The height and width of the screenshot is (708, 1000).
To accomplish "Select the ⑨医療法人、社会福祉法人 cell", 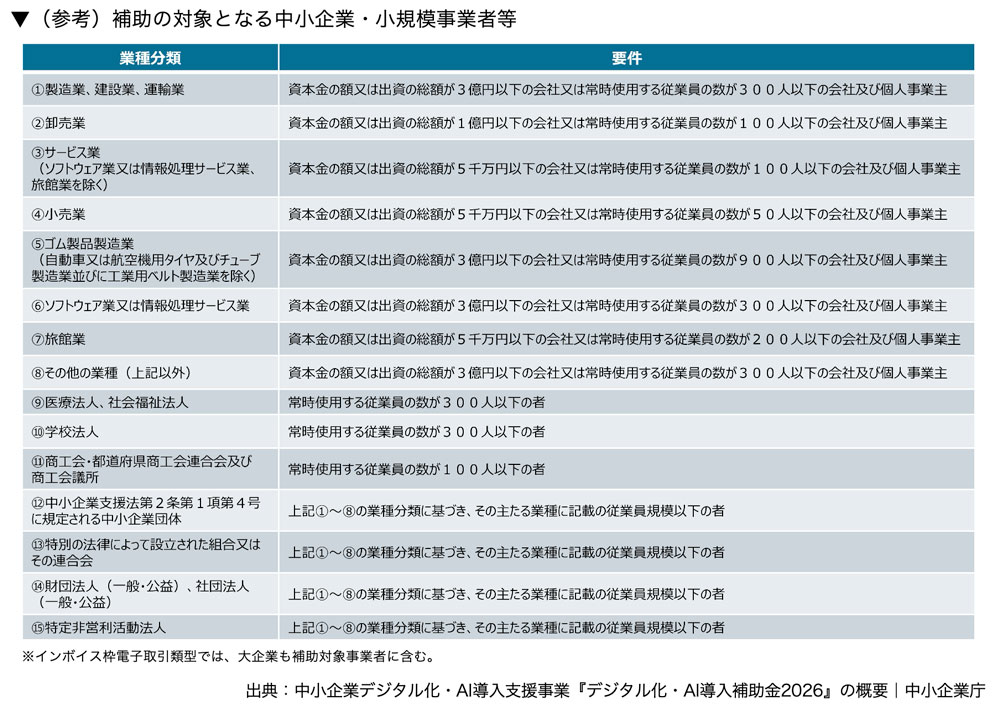I will tap(151, 402).
